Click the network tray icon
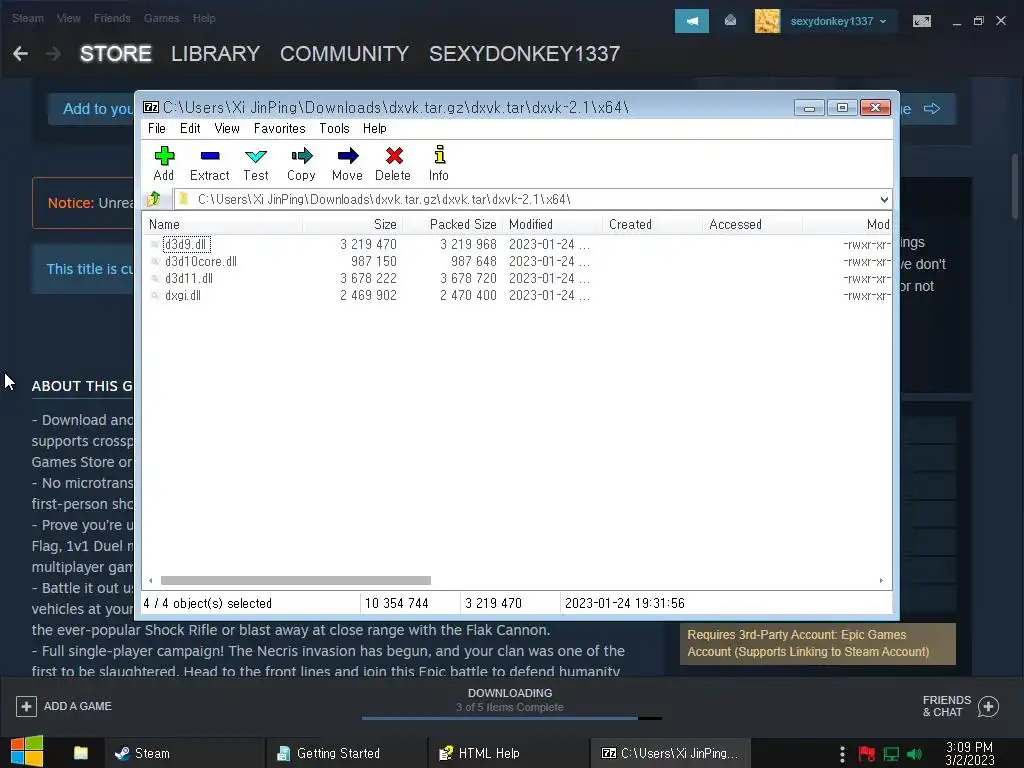Image resolution: width=1024 pixels, height=768 pixels. pos(891,754)
